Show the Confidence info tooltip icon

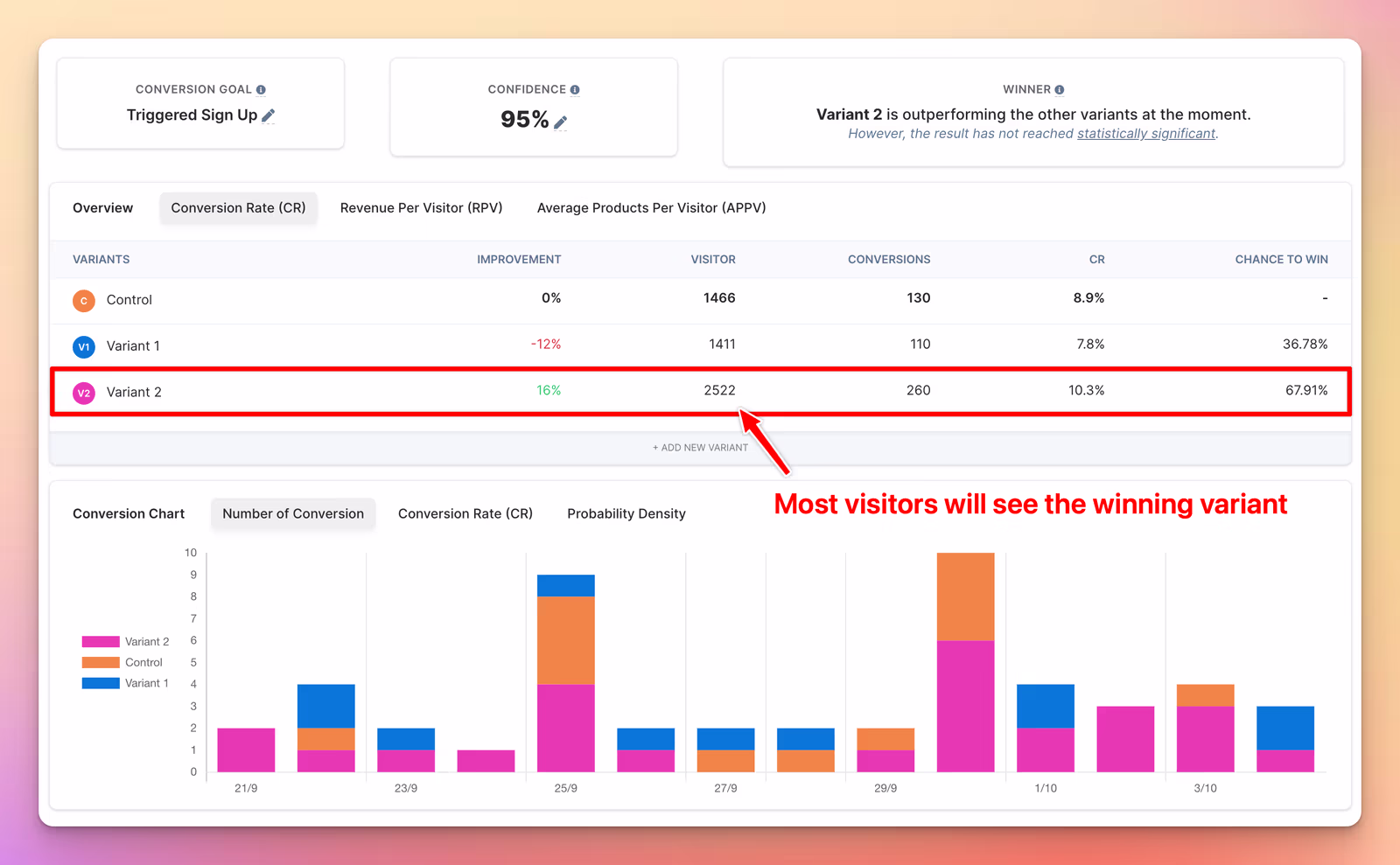click(x=575, y=90)
